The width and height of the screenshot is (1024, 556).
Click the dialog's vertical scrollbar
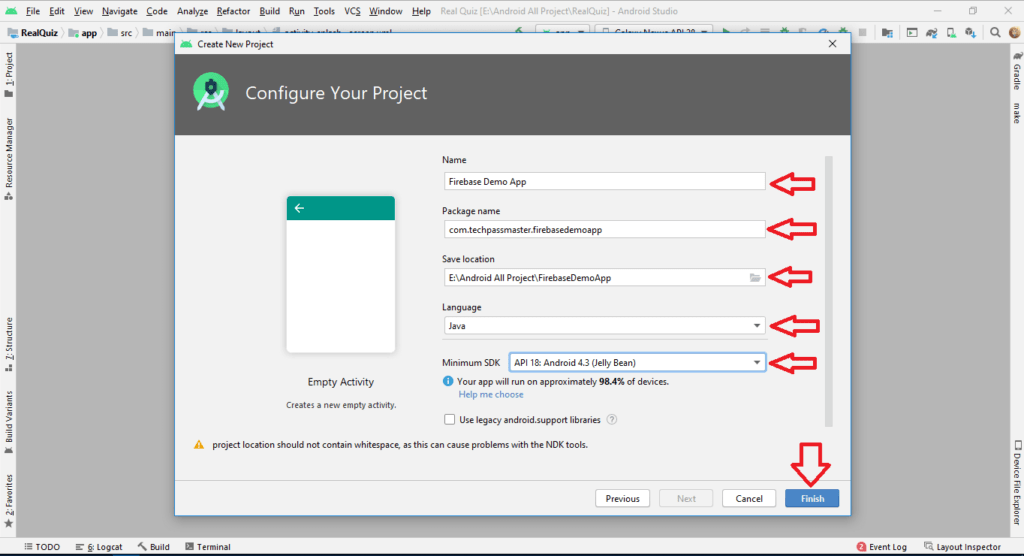tap(829, 291)
